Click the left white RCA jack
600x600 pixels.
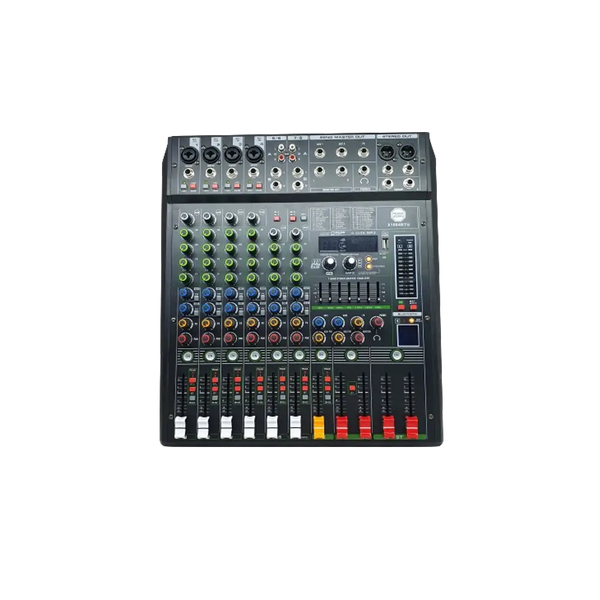click(282, 147)
